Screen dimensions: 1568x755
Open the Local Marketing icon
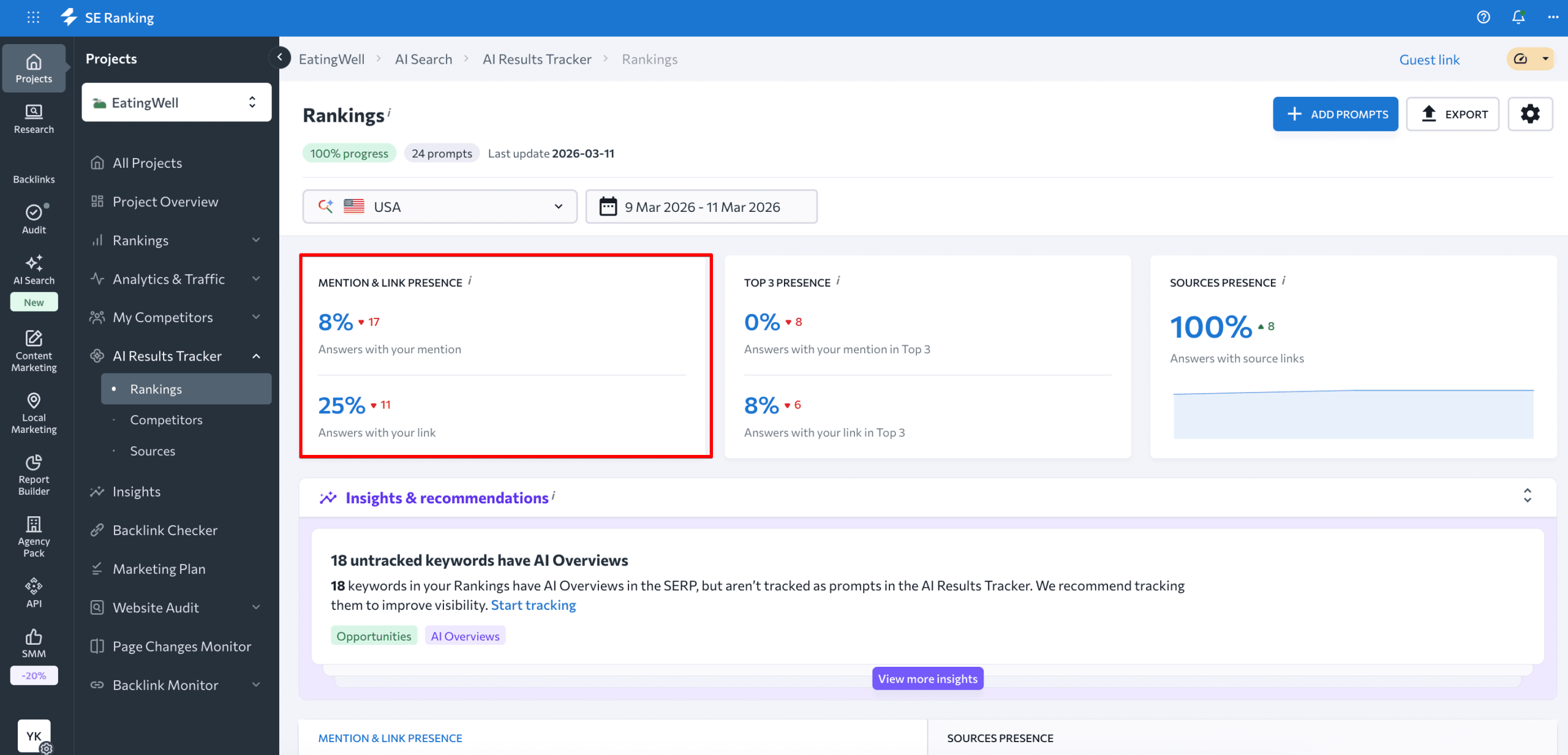click(x=34, y=401)
